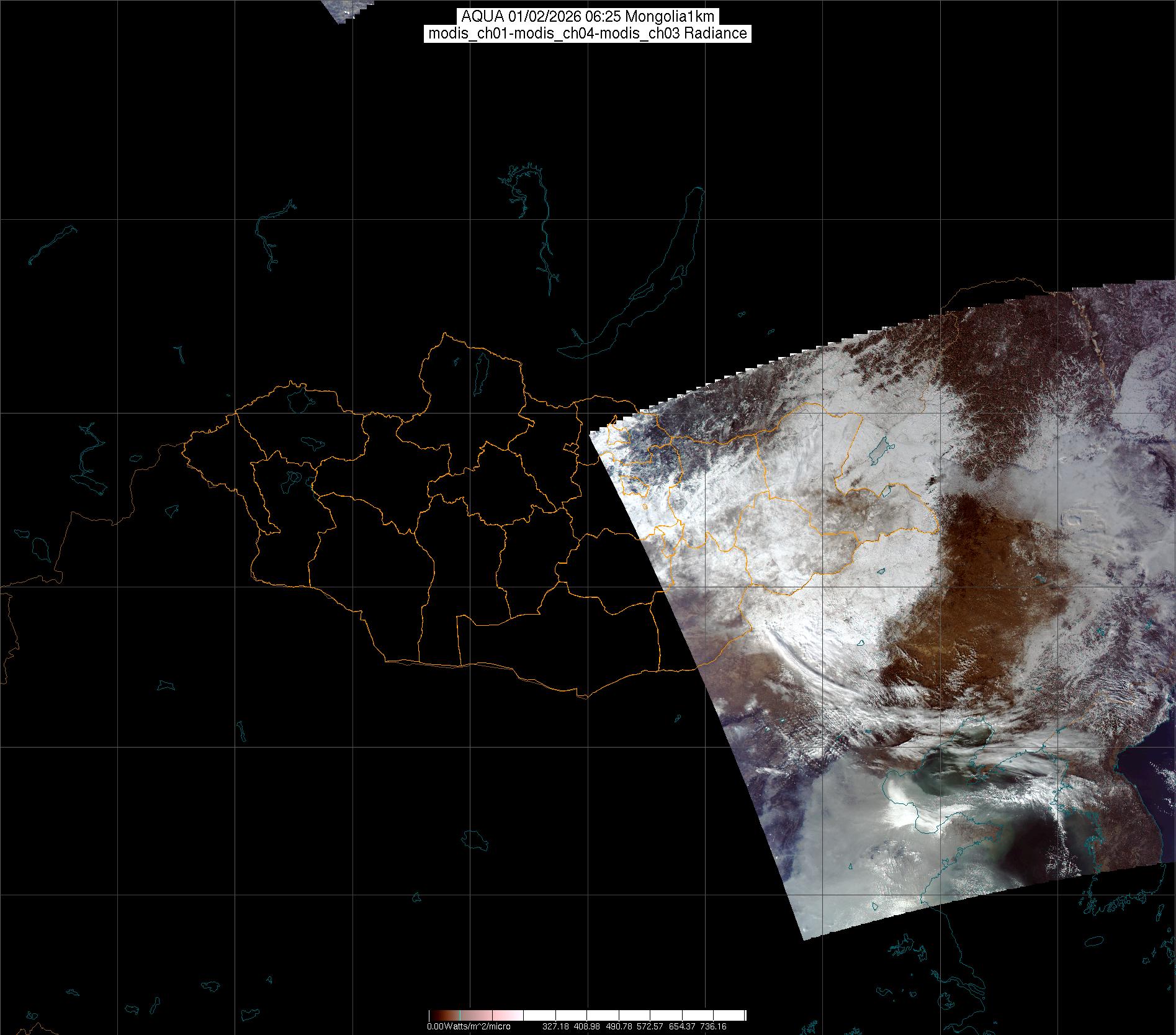The height and width of the screenshot is (1035, 1176).
Task: Click the Uvs lake outline in northwest Mongolia
Action: tap(298, 398)
